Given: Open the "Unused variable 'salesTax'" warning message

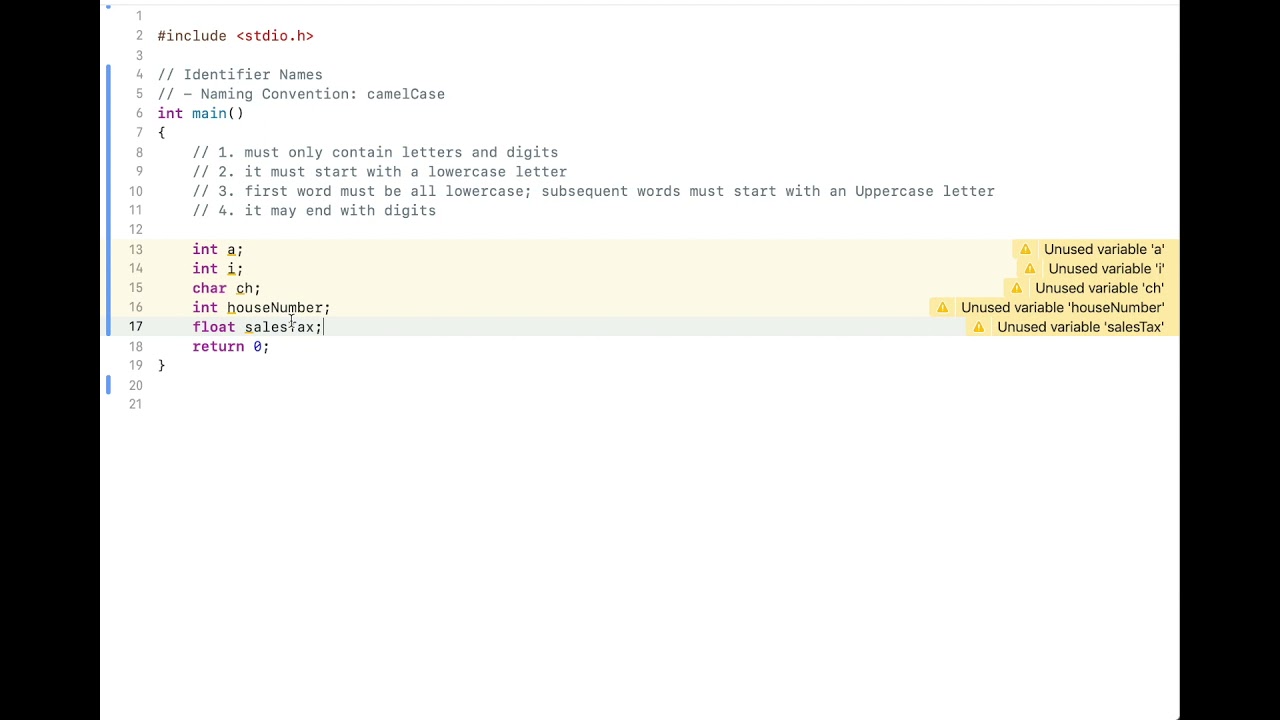Looking at the screenshot, I should tap(1080, 327).
